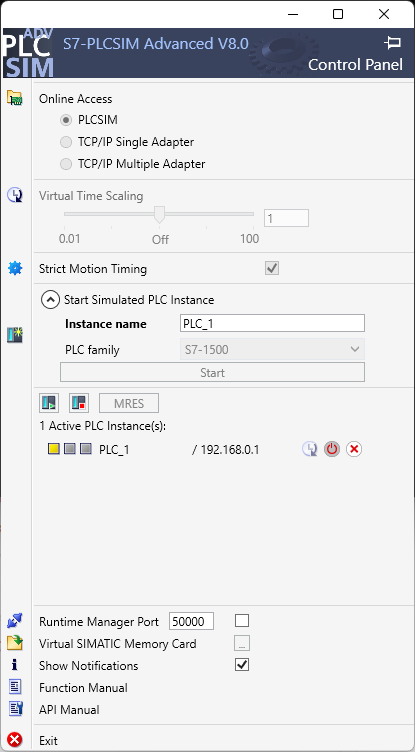Open the PLC family dropdown

click(x=272, y=350)
